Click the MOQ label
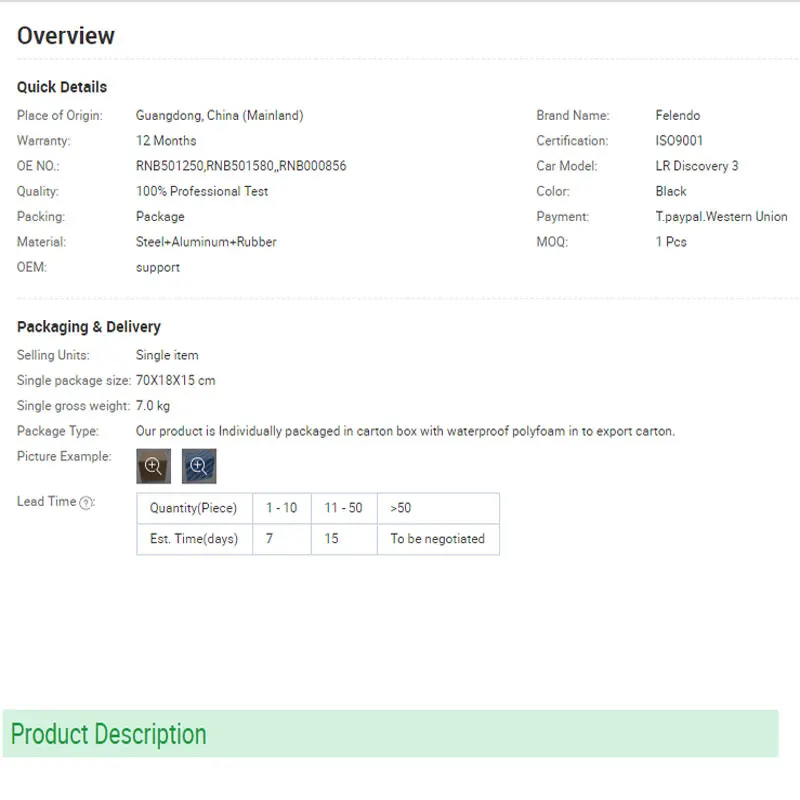Image resolution: width=800 pixels, height=800 pixels. point(552,242)
